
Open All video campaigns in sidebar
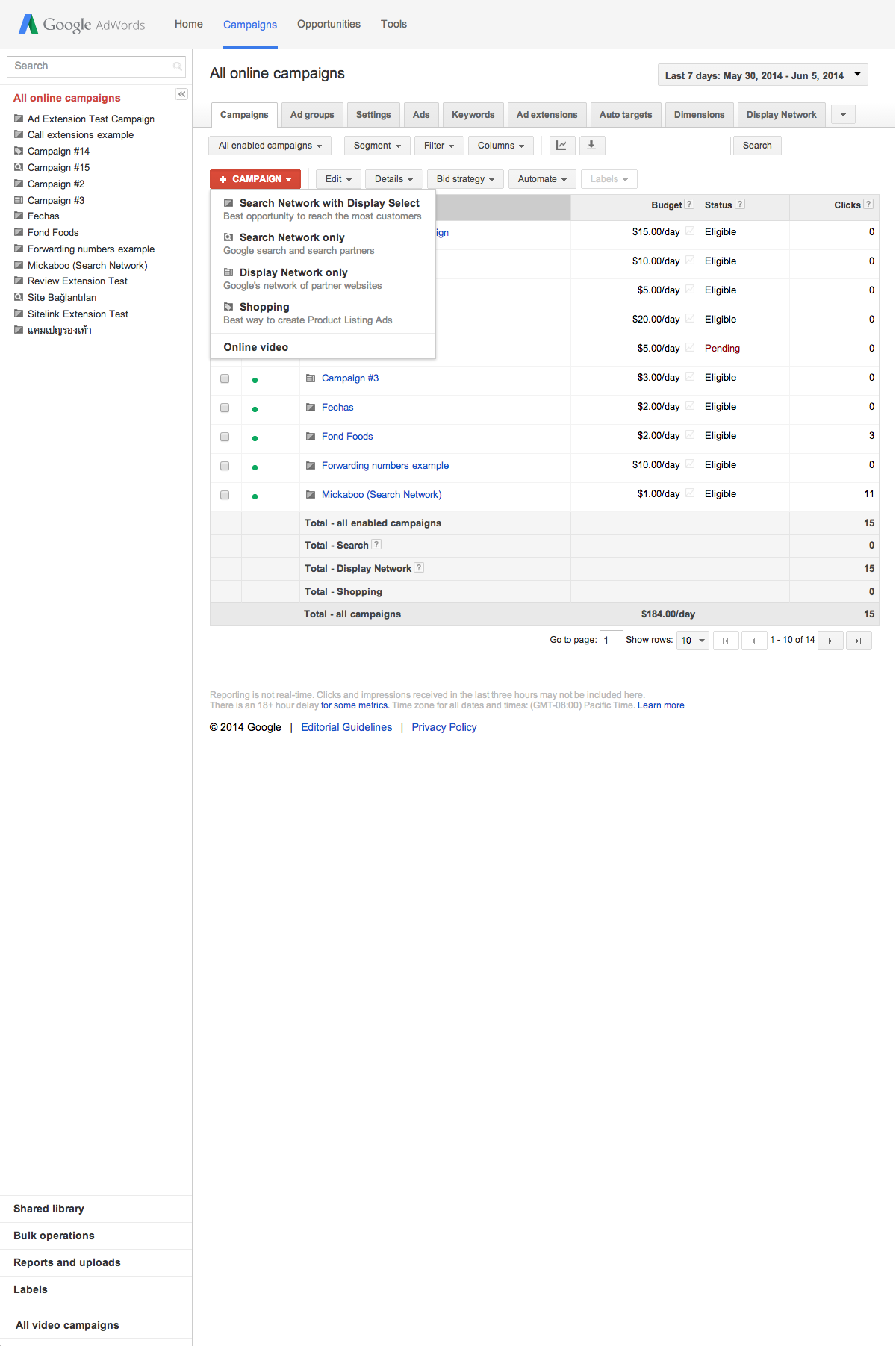[x=67, y=1325]
